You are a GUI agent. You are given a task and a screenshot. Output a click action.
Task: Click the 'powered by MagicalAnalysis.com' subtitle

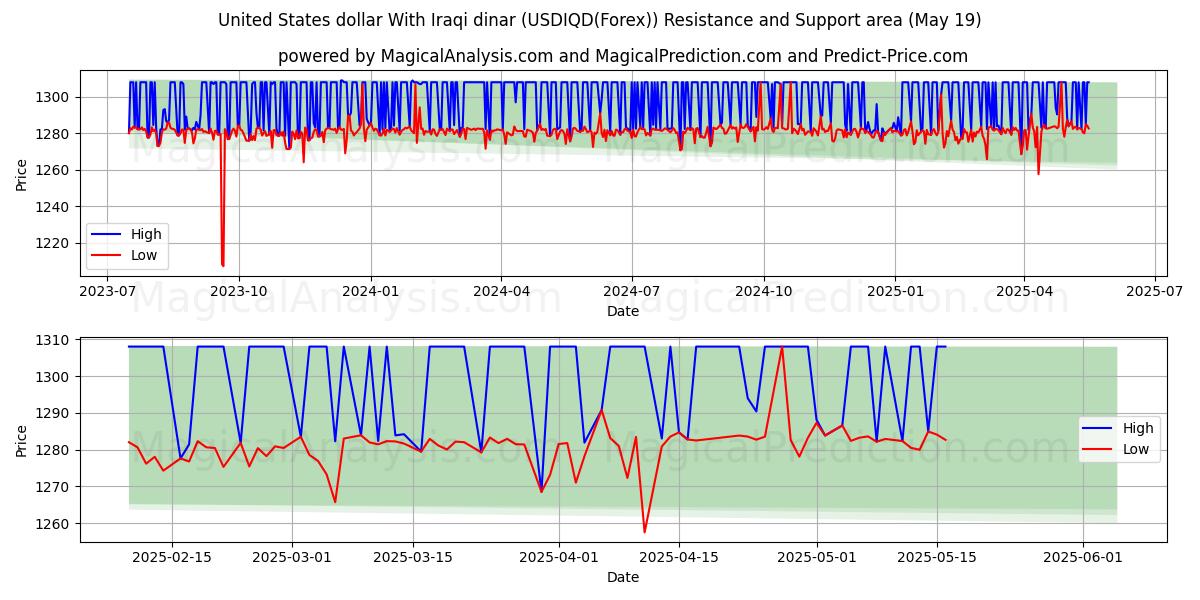click(623, 56)
